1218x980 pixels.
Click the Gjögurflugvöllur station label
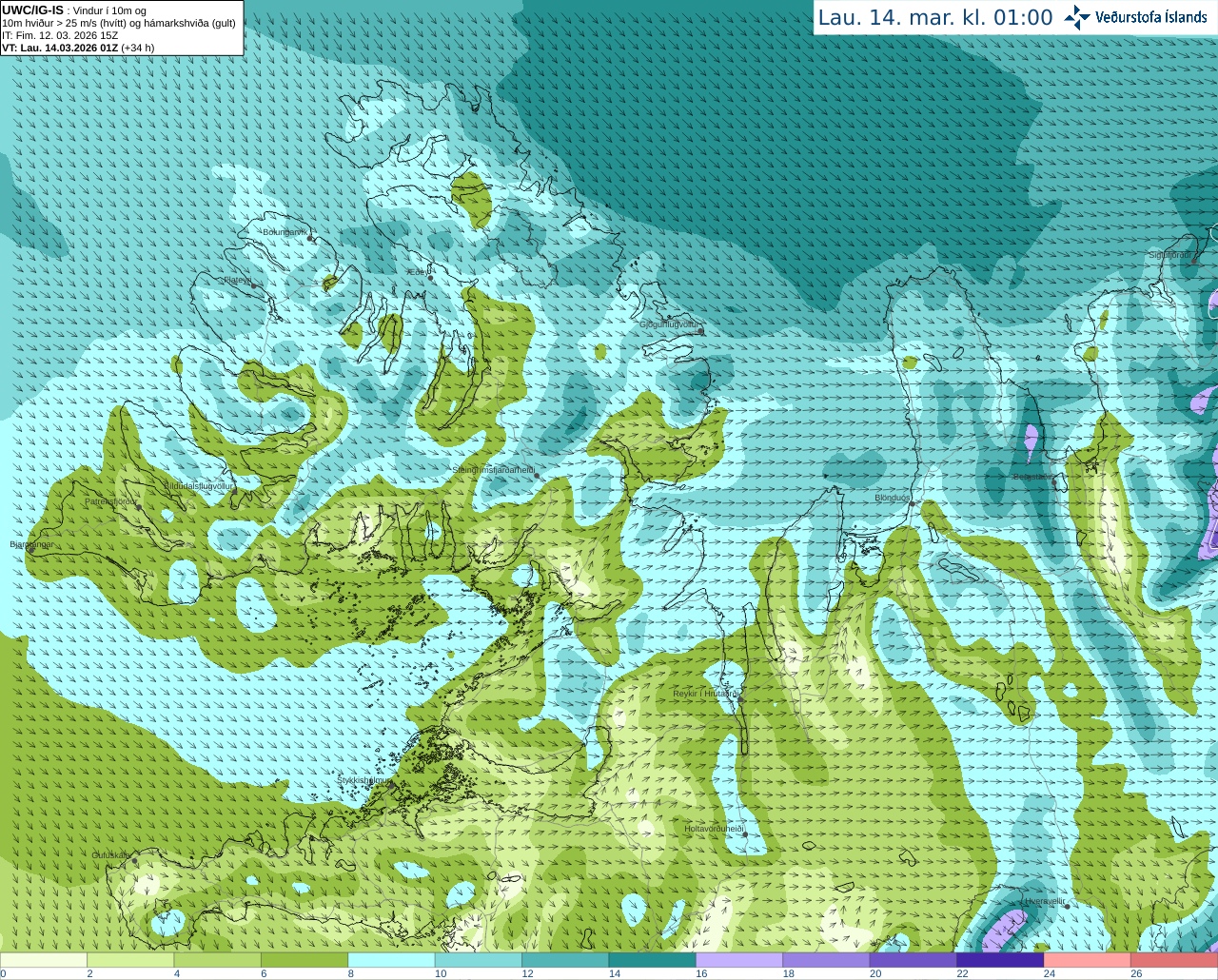pyautogui.click(x=669, y=324)
